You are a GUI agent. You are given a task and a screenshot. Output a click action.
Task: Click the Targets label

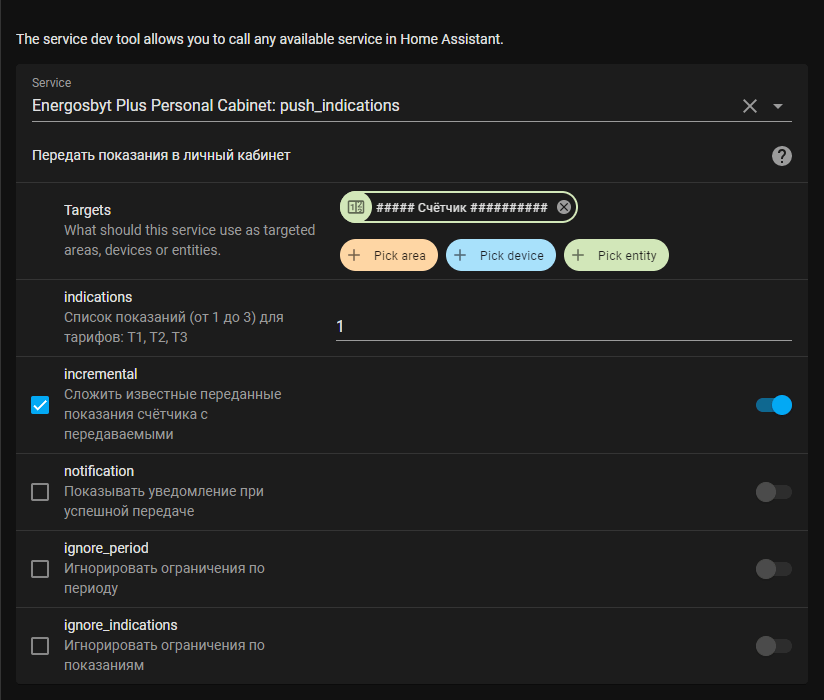(87, 210)
